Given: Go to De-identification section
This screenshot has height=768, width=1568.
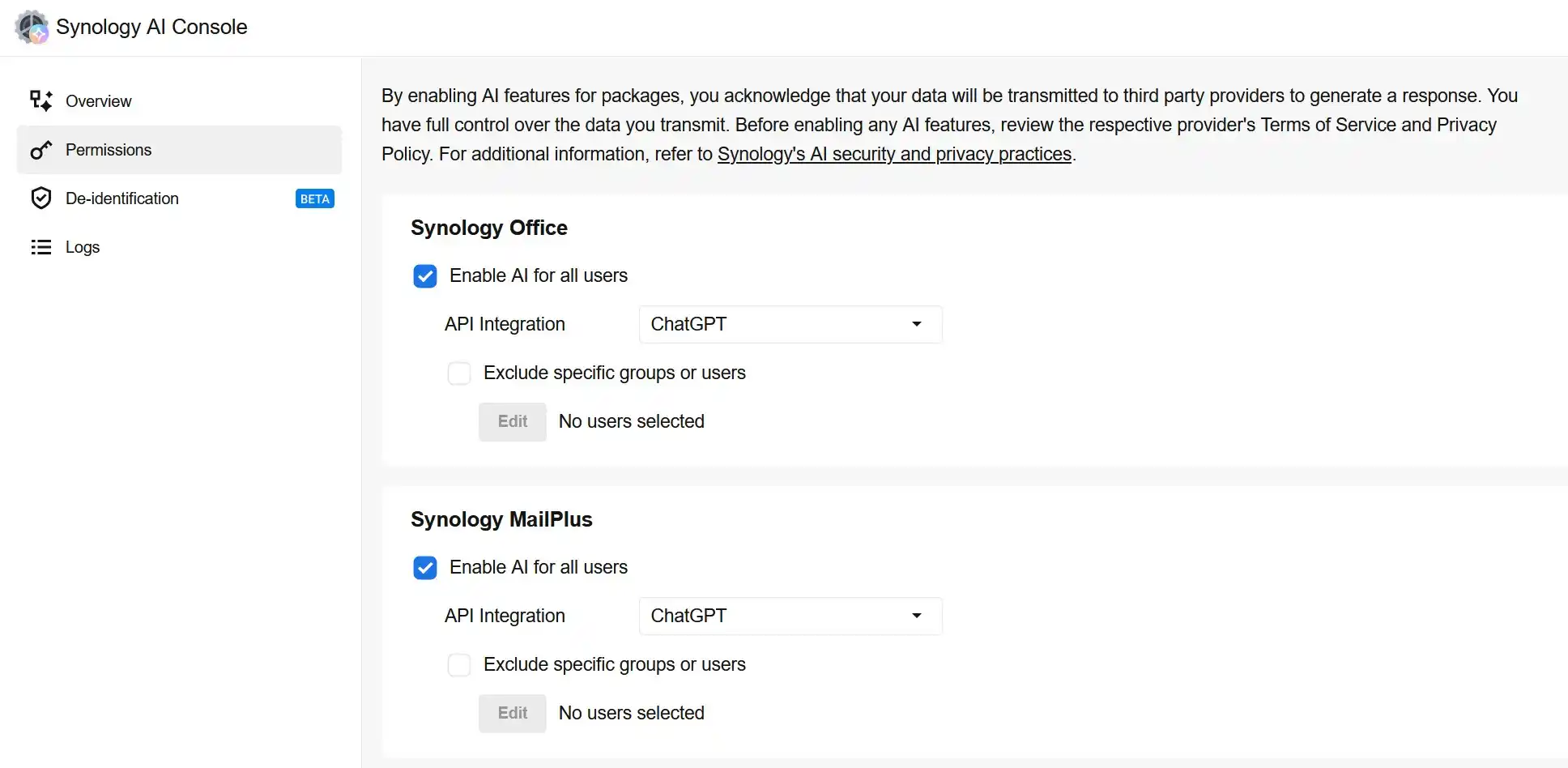Looking at the screenshot, I should [179, 198].
